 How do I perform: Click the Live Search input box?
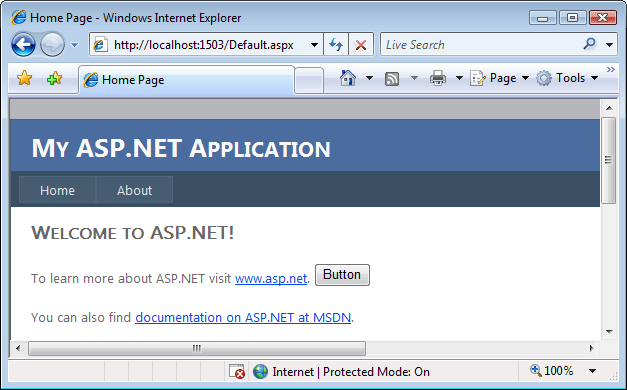click(479, 45)
